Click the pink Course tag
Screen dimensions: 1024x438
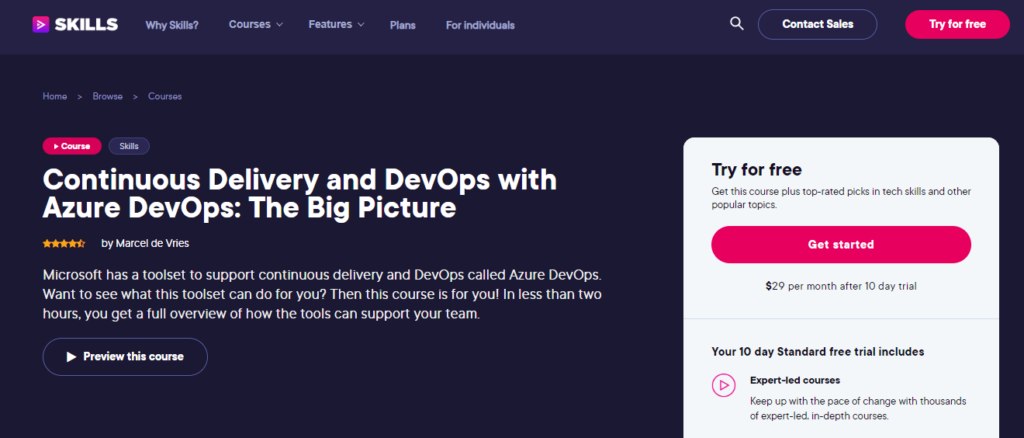tap(72, 146)
